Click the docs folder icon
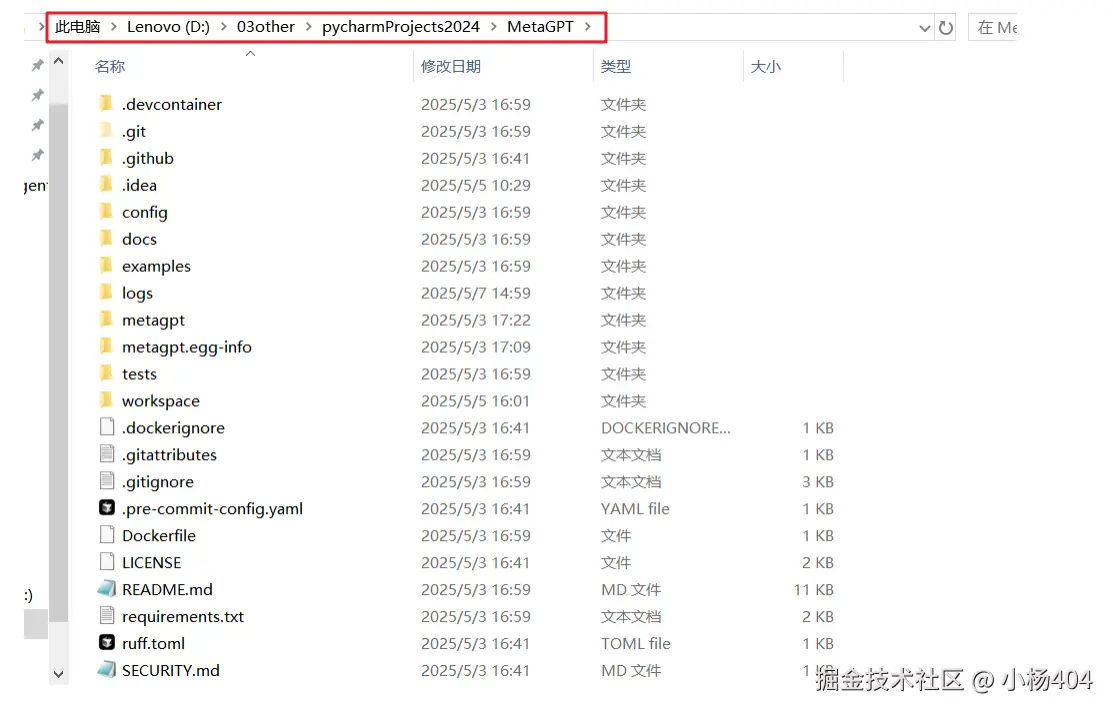The width and height of the screenshot is (1113, 714). (x=106, y=238)
